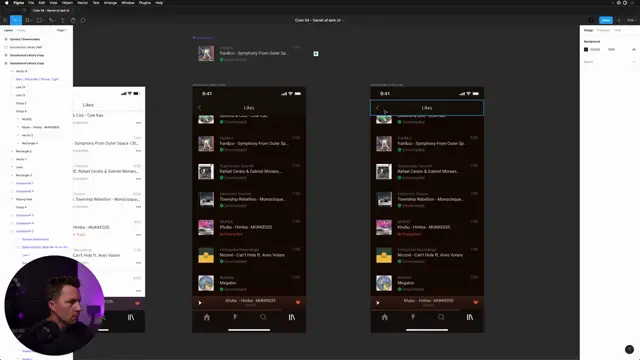The width and height of the screenshot is (640, 360).
Task: Open the Page 1 pages dropdown
Action: [x=62, y=30]
